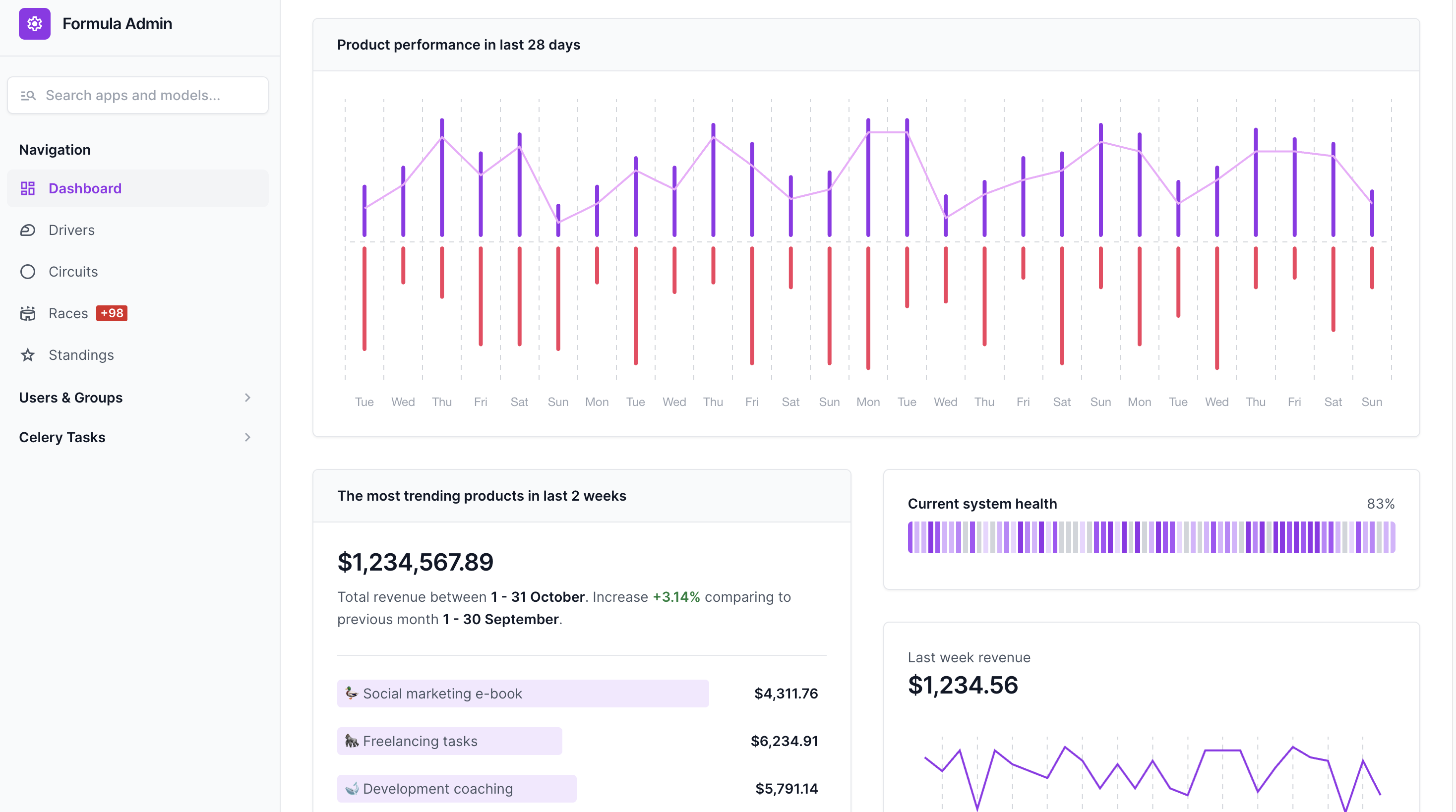This screenshot has height=812, width=1456.
Task: Expand the Users & Groups section
Action: (x=137, y=398)
